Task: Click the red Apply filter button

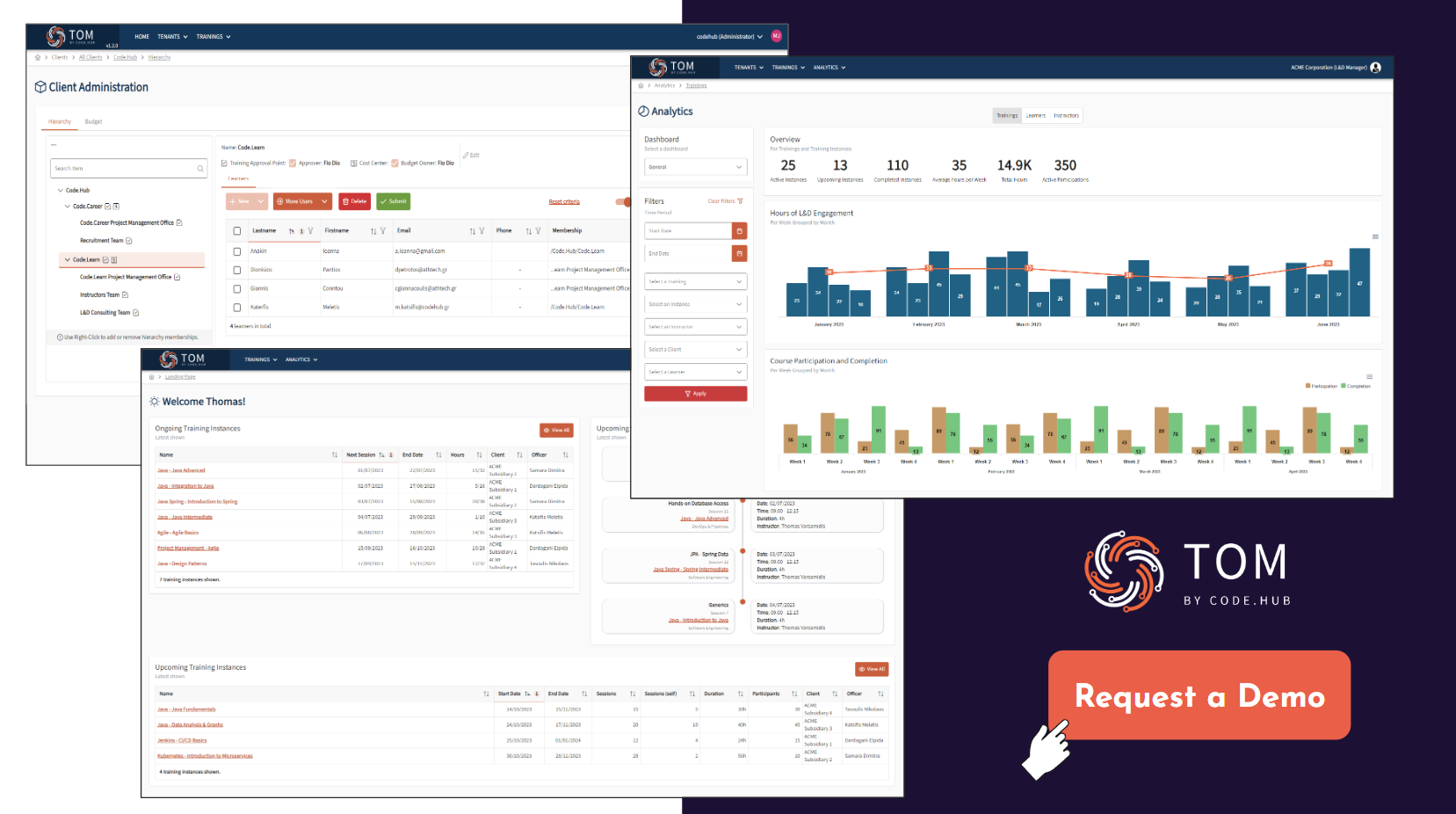Action: (696, 394)
